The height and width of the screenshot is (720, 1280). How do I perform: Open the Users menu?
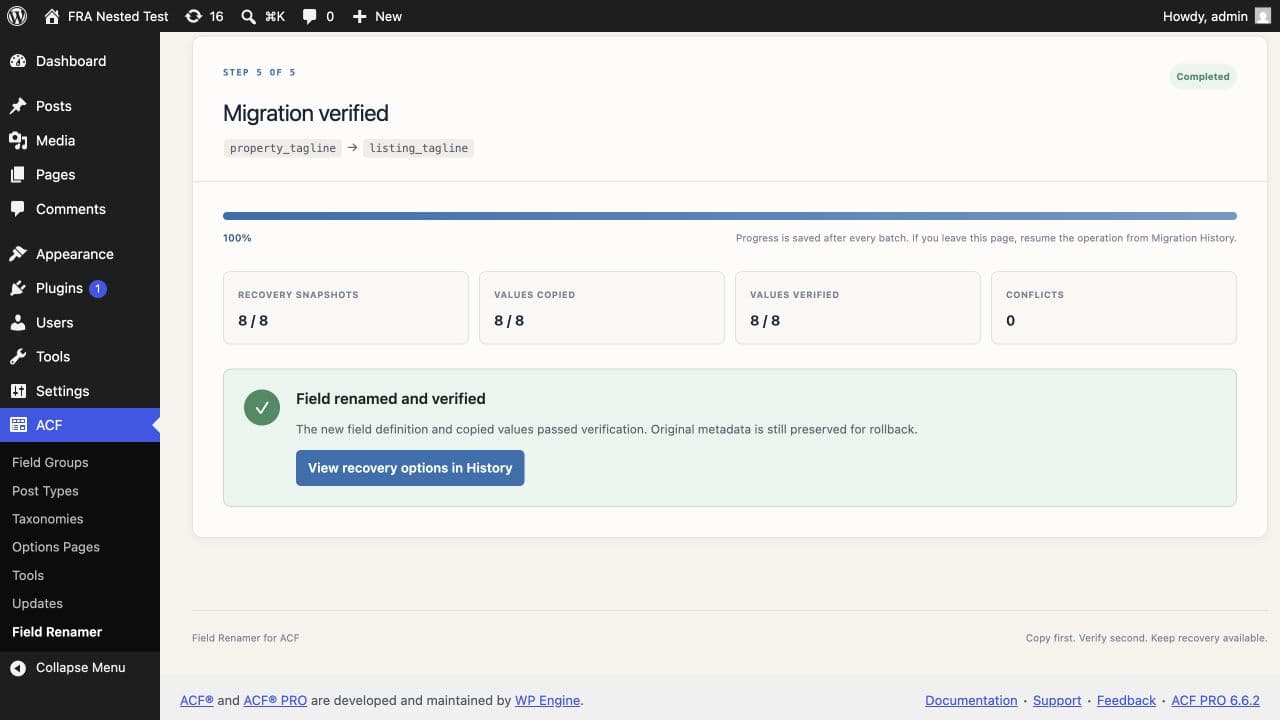coord(80,322)
